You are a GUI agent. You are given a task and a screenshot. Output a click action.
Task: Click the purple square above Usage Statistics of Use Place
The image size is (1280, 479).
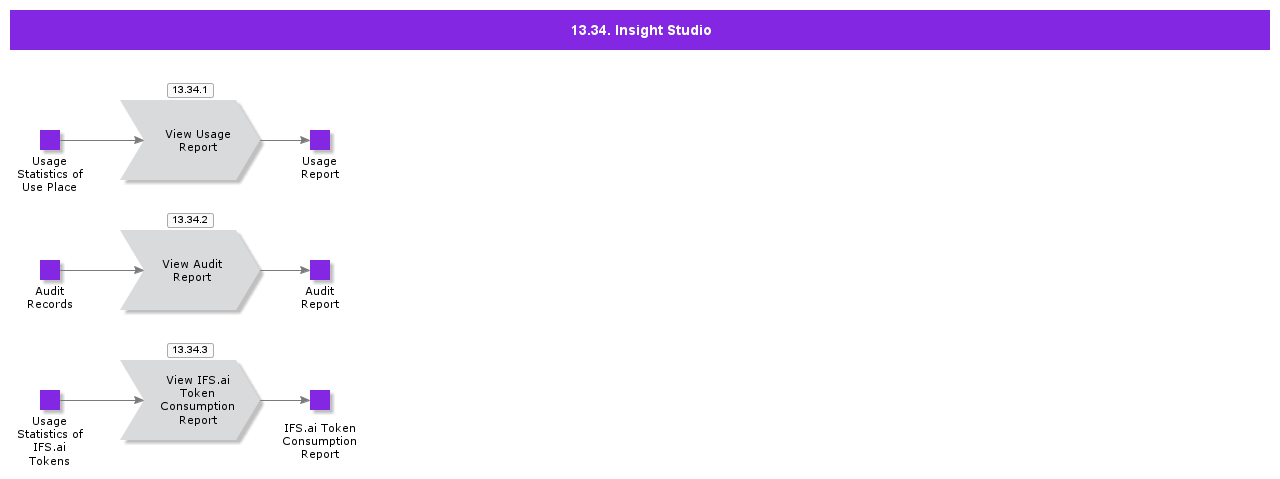(x=50, y=140)
